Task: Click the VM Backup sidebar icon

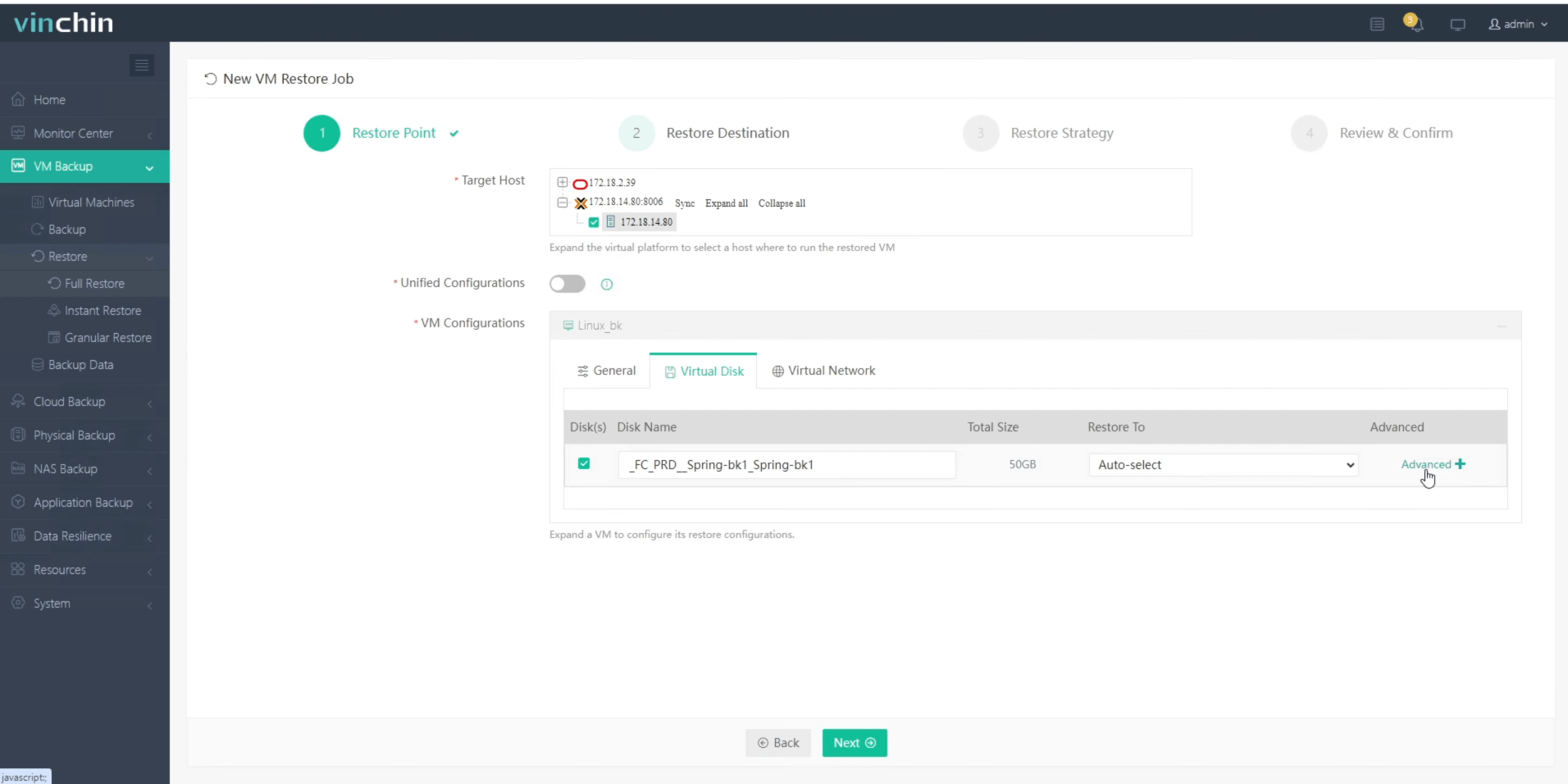Action: (18, 166)
